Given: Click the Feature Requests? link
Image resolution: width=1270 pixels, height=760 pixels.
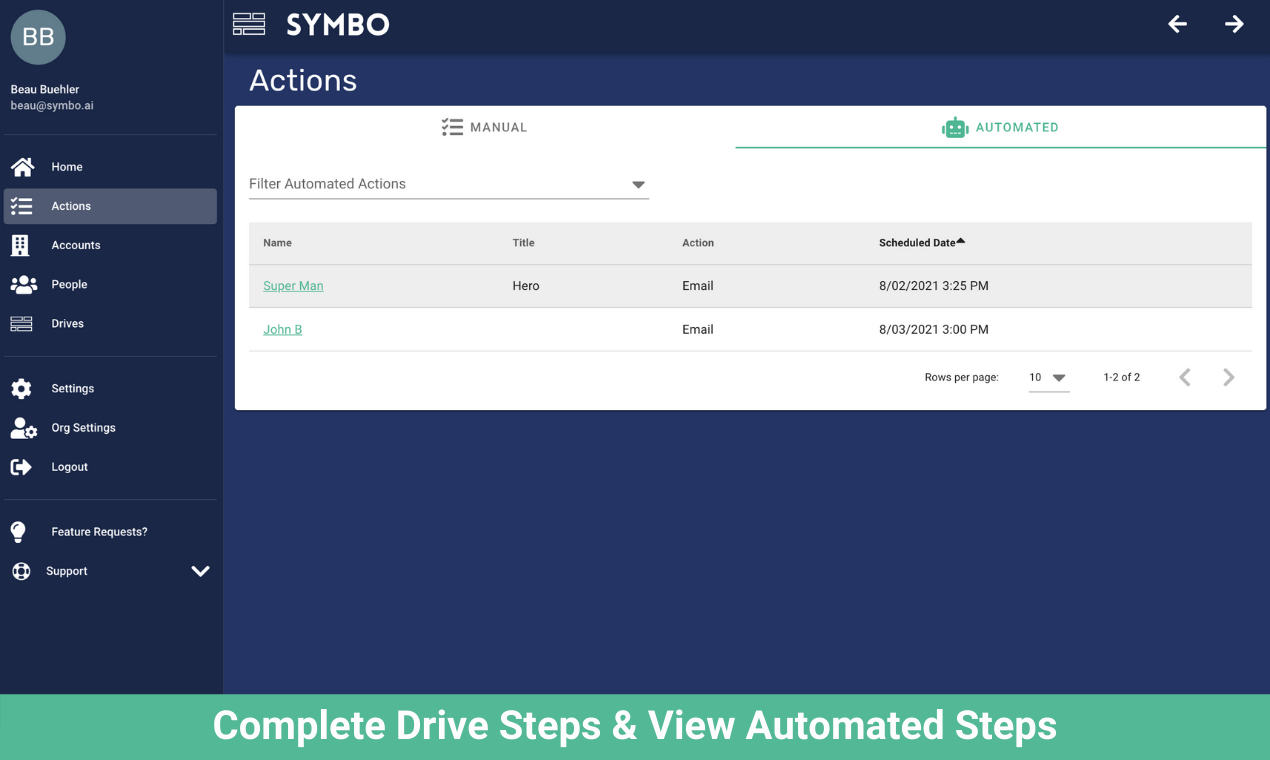Looking at the screenshot, I should 99,532.
